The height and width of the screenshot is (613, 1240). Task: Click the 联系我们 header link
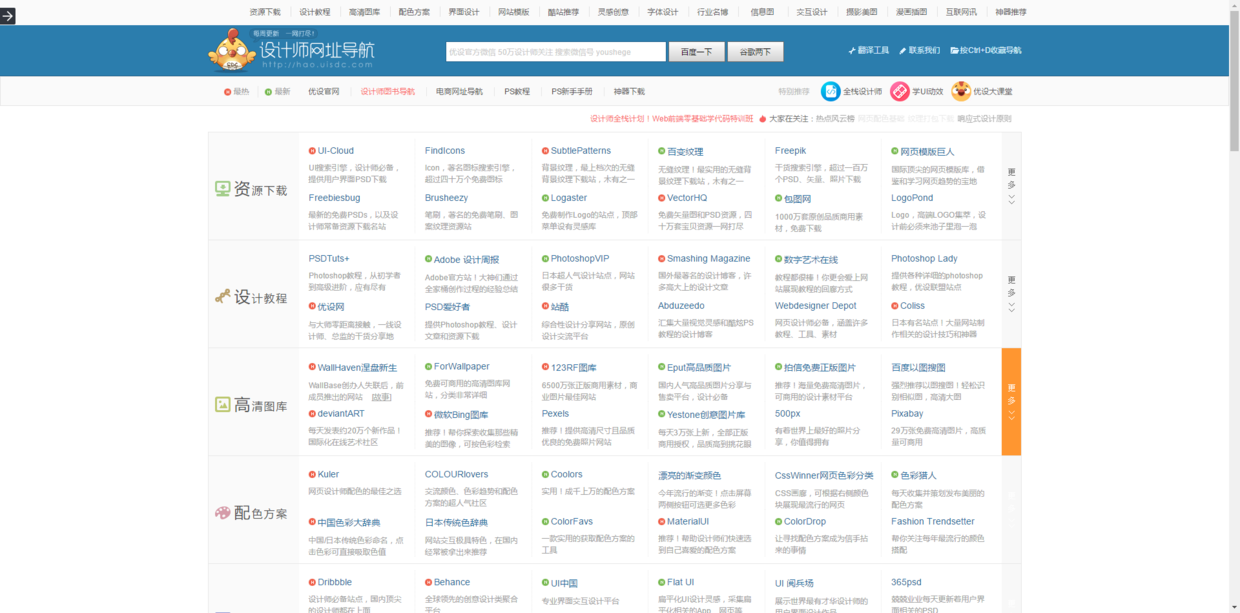(919, 50)
